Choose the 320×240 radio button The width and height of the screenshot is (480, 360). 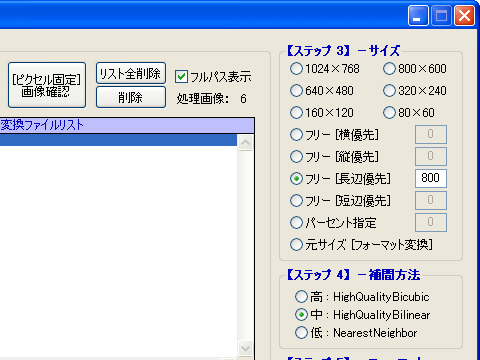389,91
